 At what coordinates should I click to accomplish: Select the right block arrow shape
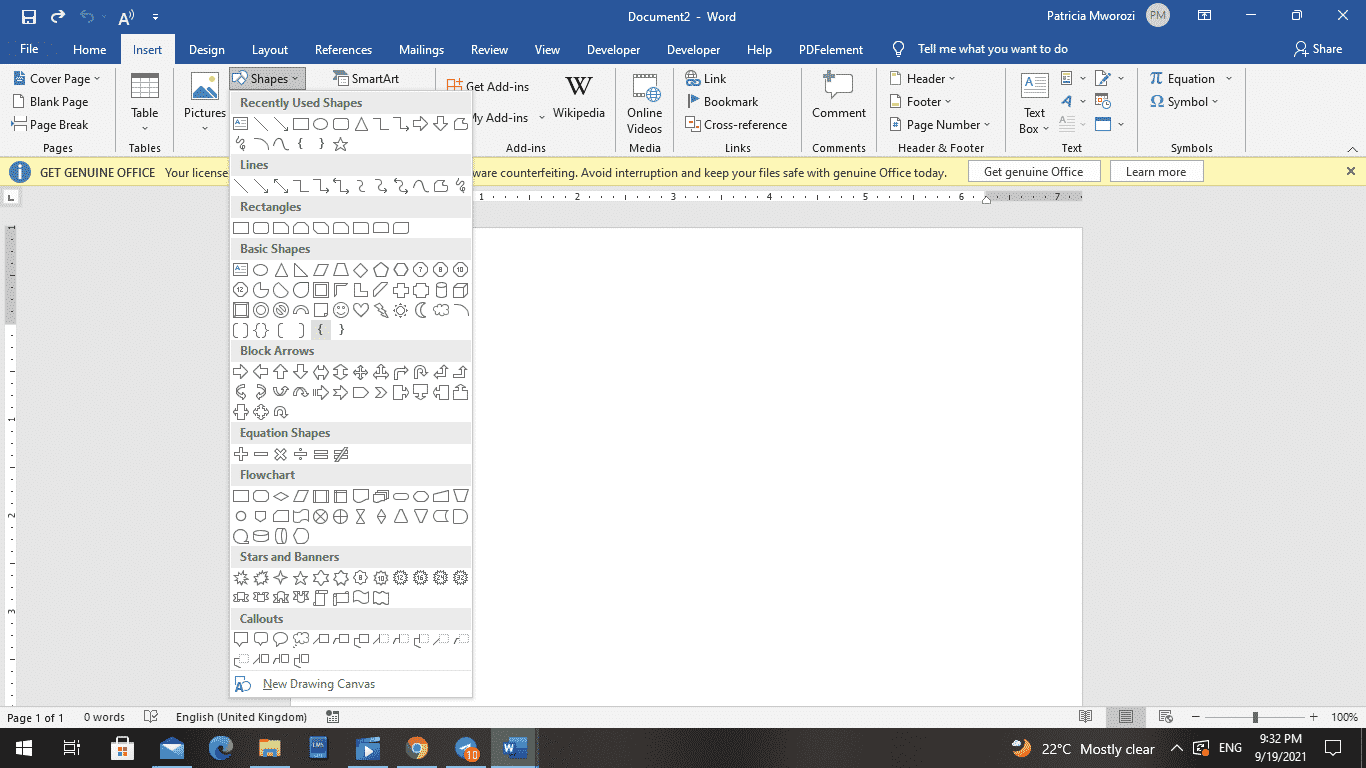240,371
